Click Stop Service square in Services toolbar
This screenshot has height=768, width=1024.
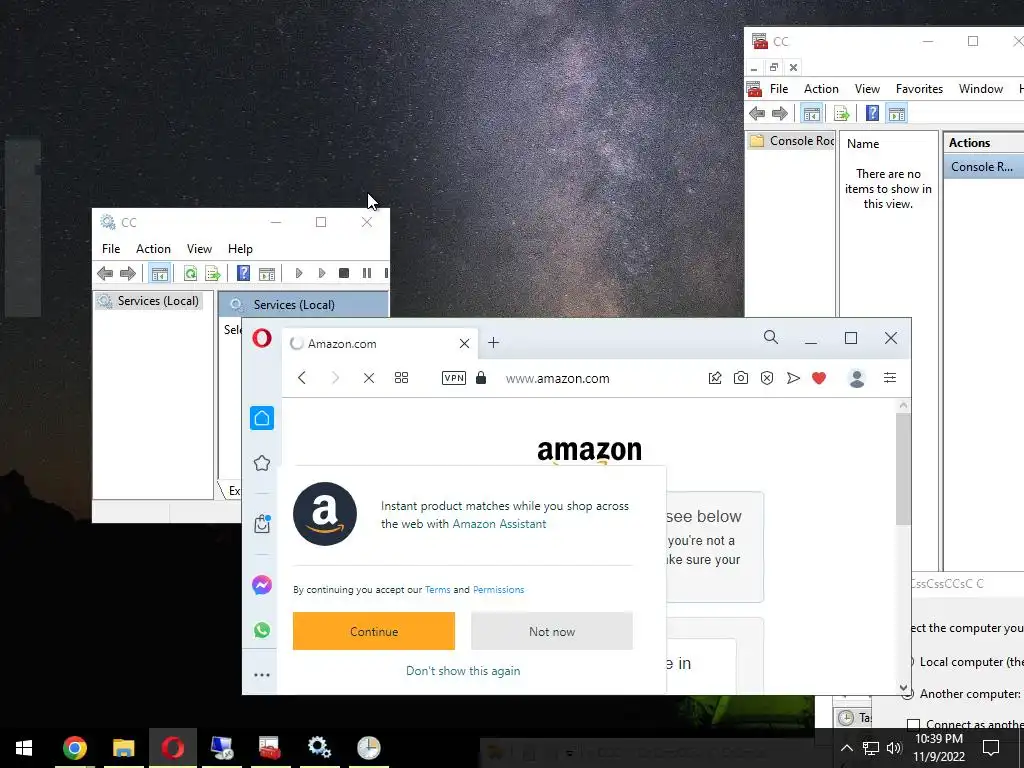344,273
